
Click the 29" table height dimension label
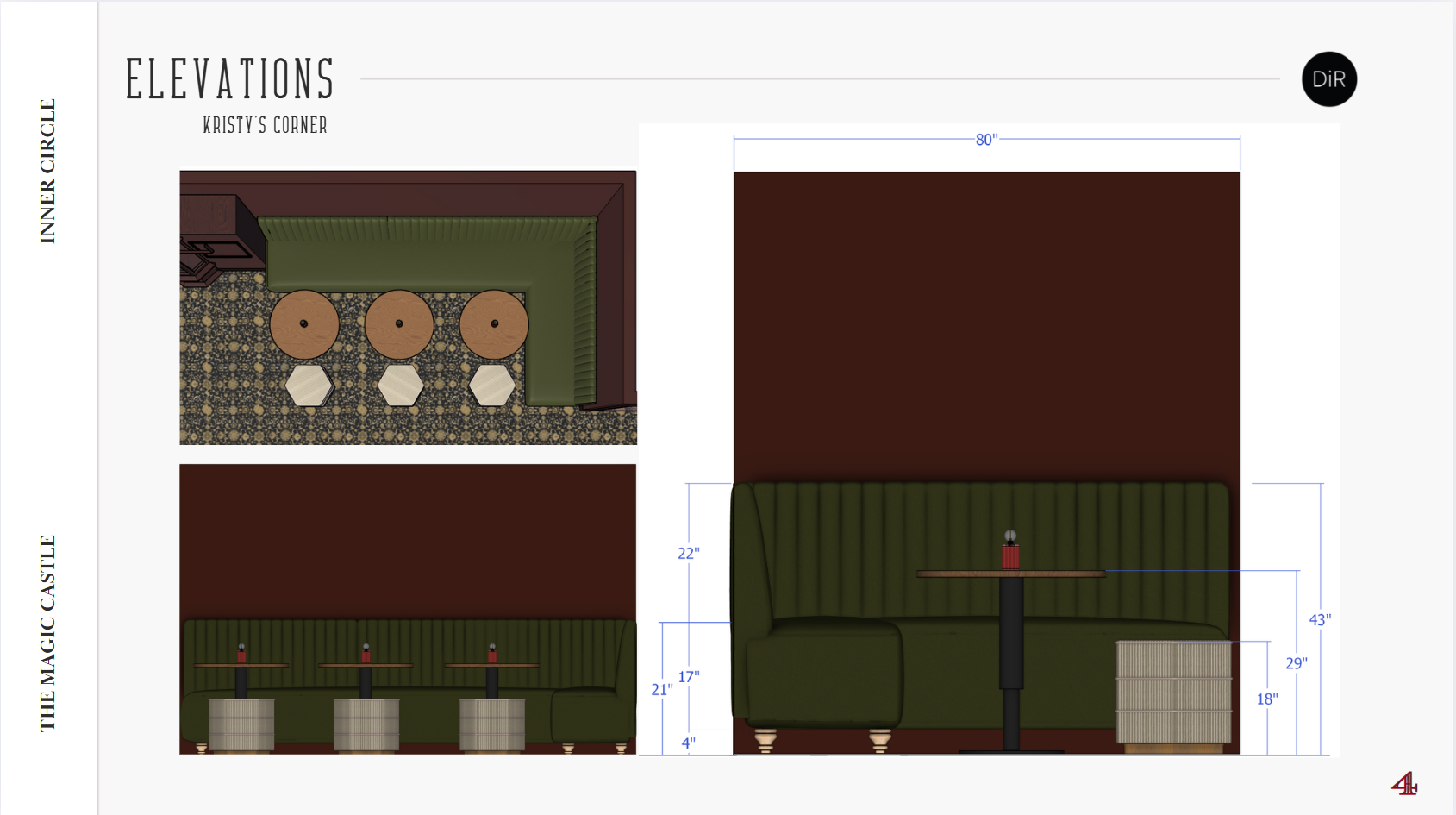click(1296, 663)
